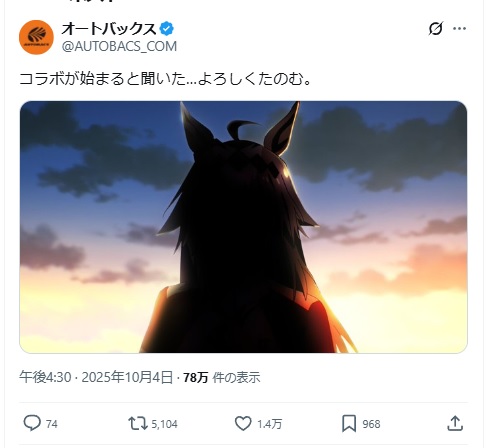The height and width of the screenshot is (448, 495).
Task: Click the 2025年10月4日 date text
Action: pyautogui.click(x=127, y=377)
